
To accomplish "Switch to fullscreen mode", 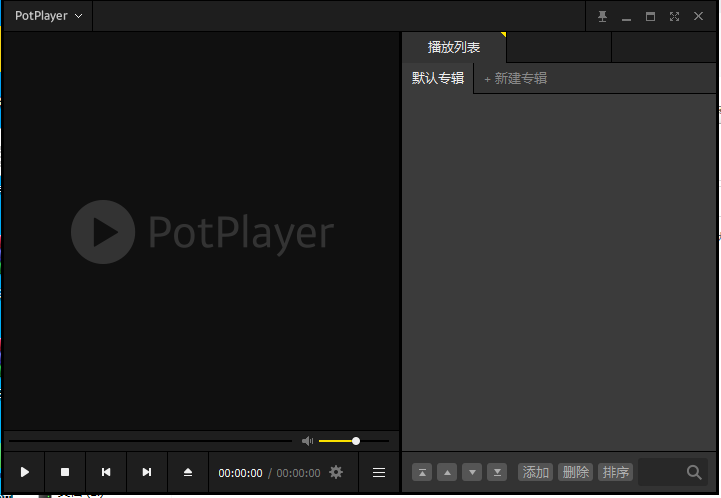I will point(674,17).
